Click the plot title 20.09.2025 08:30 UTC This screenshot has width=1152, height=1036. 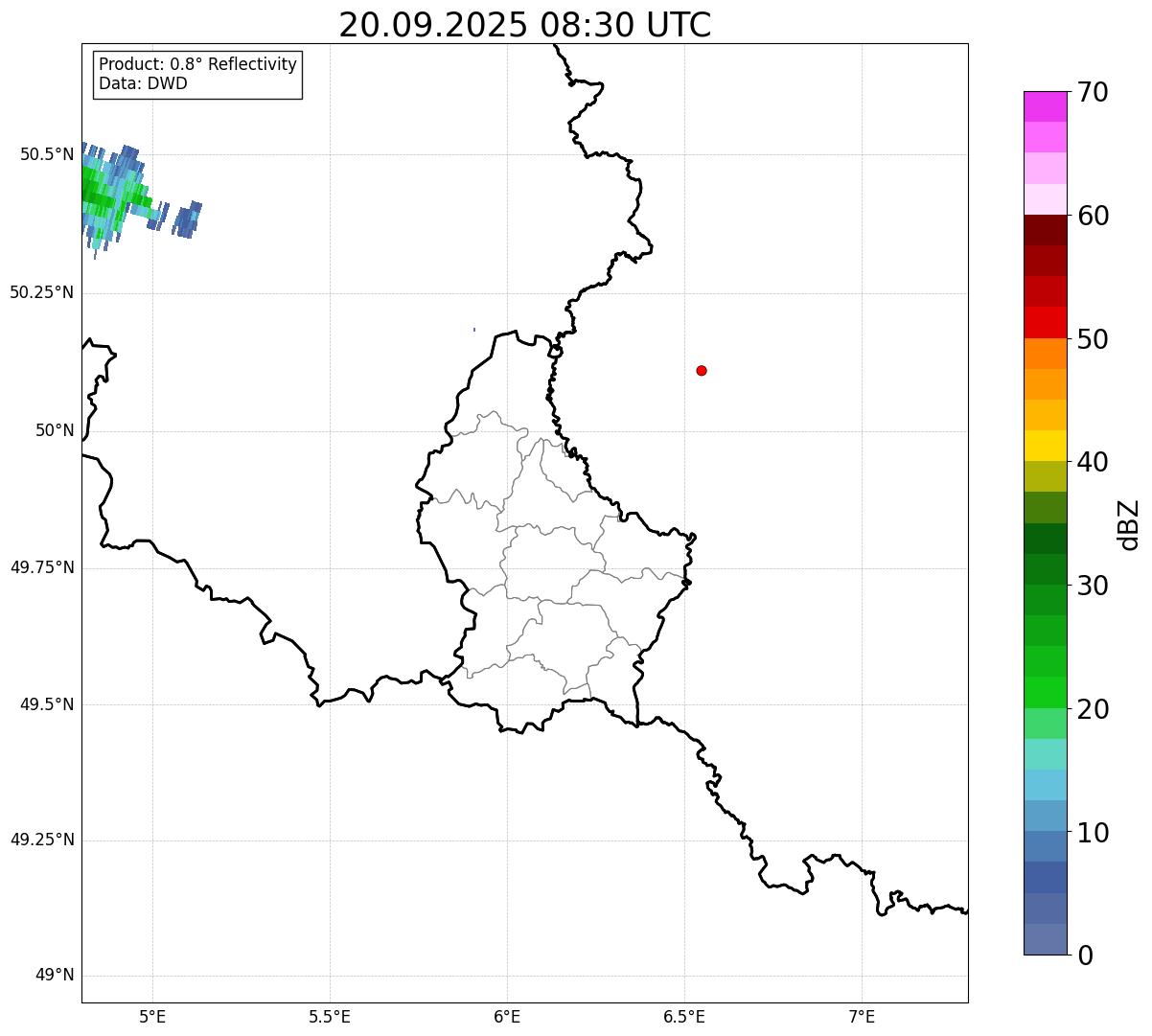[525, 25]
